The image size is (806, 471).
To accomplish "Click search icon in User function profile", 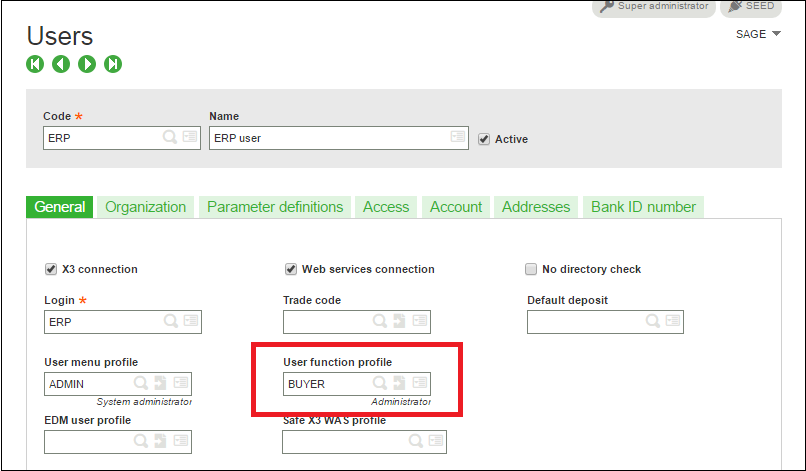I will (379, 383).
